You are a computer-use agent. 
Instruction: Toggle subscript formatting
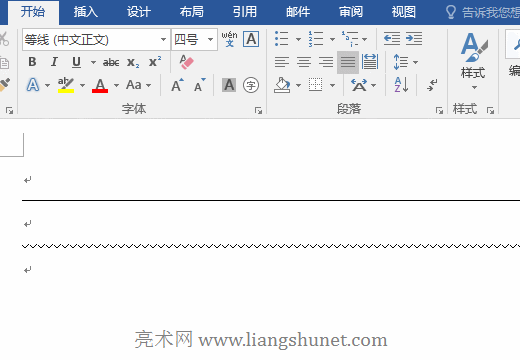pyautogui.click(x=133, y=62)
